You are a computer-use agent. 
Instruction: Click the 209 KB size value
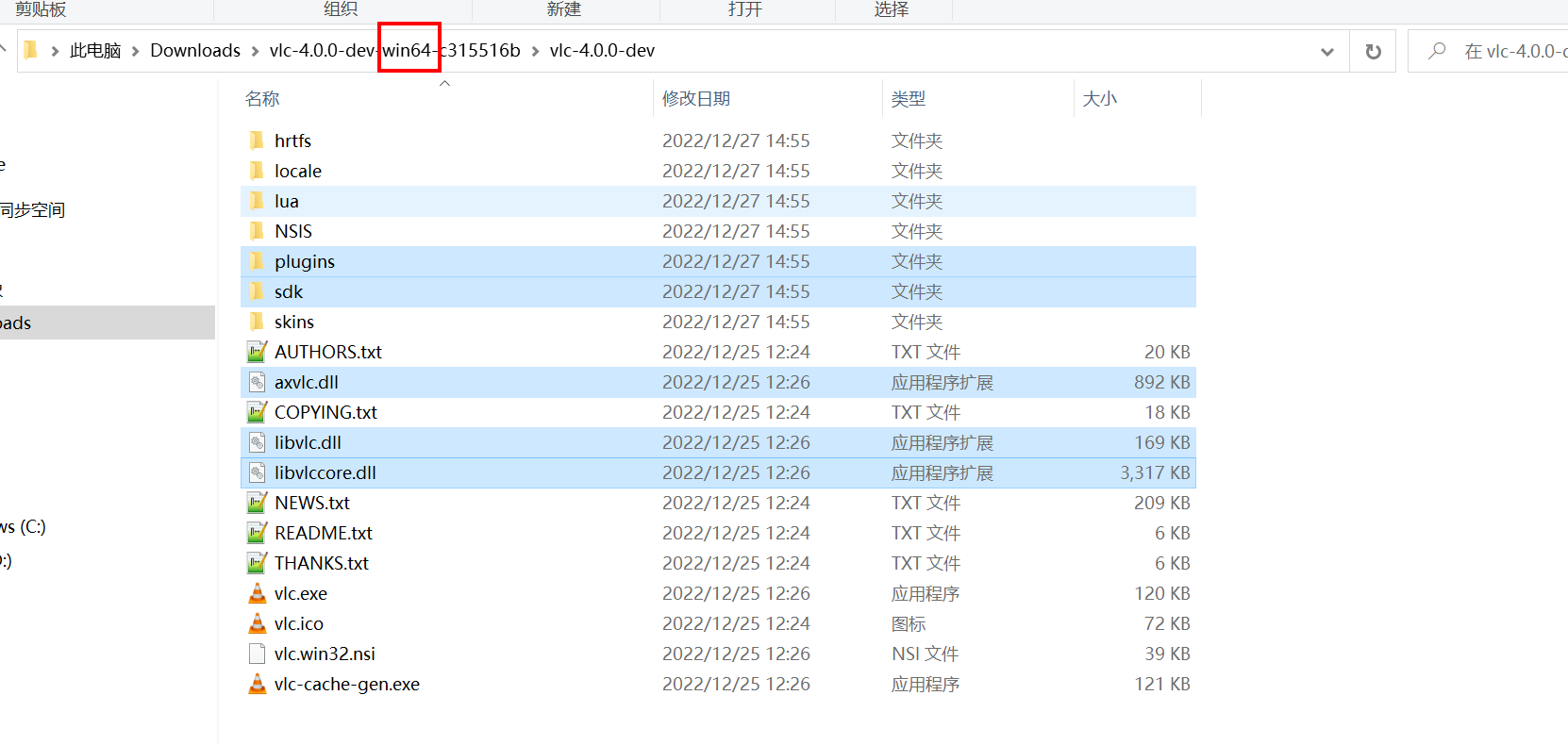(1162, 503)
